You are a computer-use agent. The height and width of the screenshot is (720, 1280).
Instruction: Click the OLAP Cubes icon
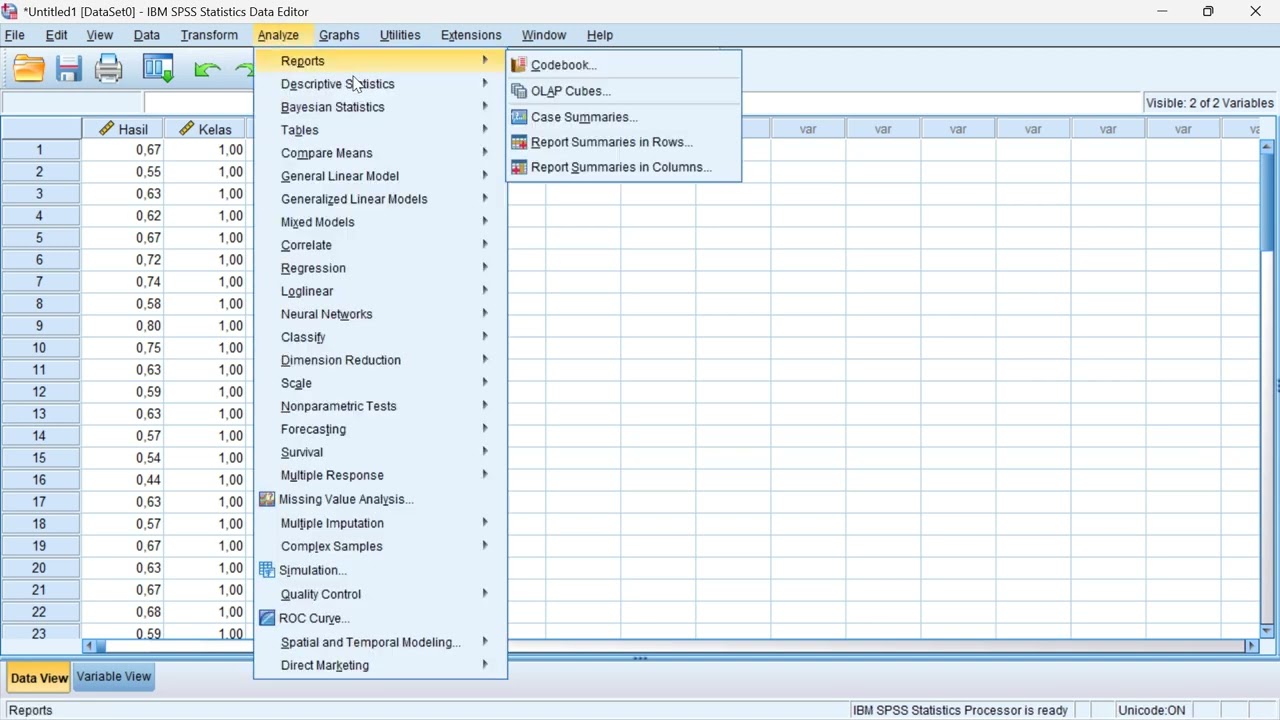pos(519,91)
